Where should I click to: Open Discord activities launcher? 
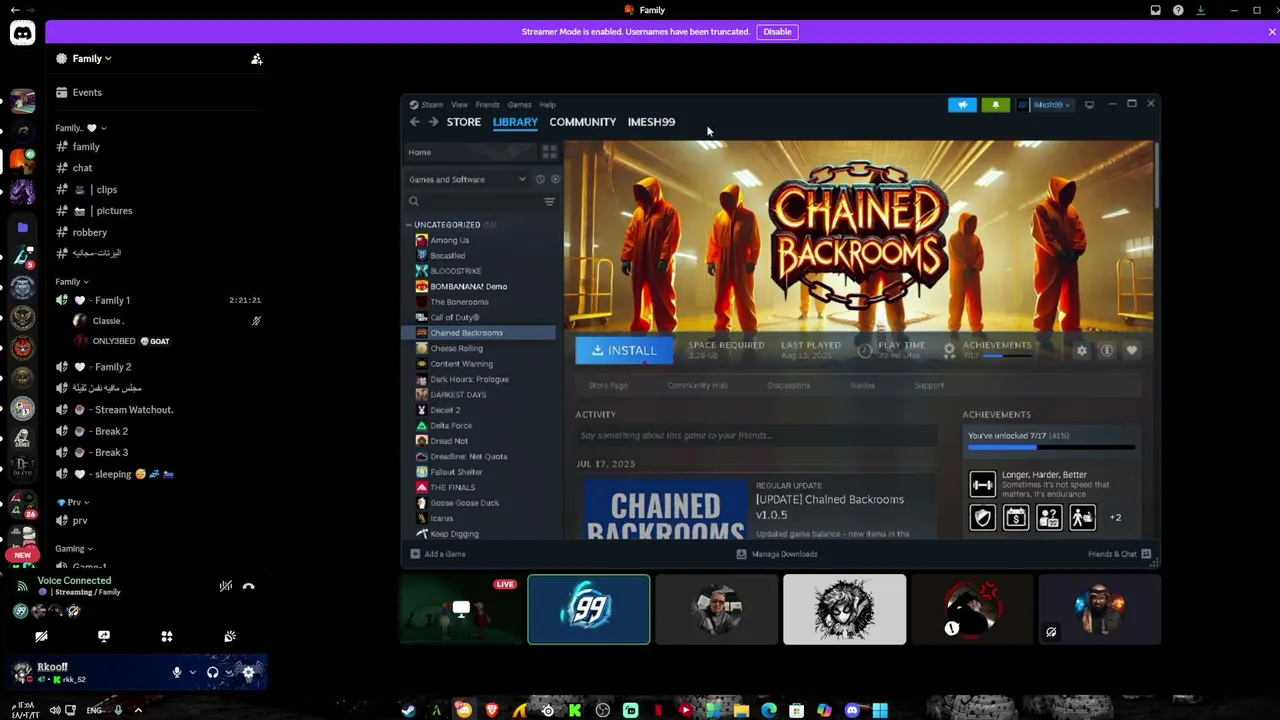click(167, 636)
